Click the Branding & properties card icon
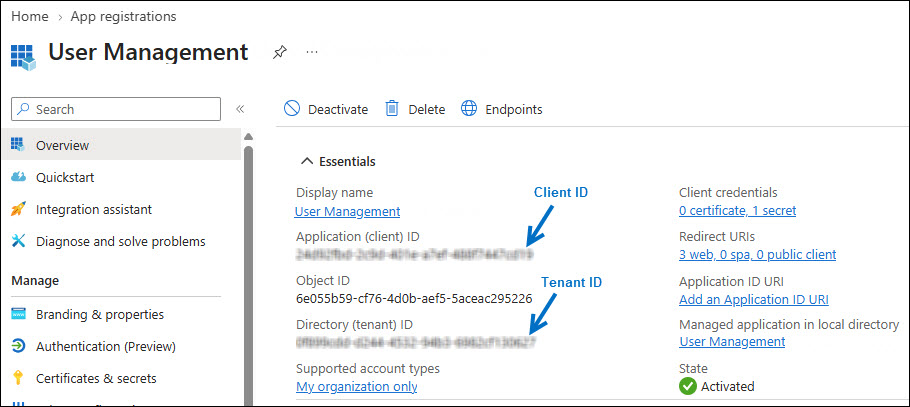This screenshot has width=910, height=407. click(x=18, y=314)
